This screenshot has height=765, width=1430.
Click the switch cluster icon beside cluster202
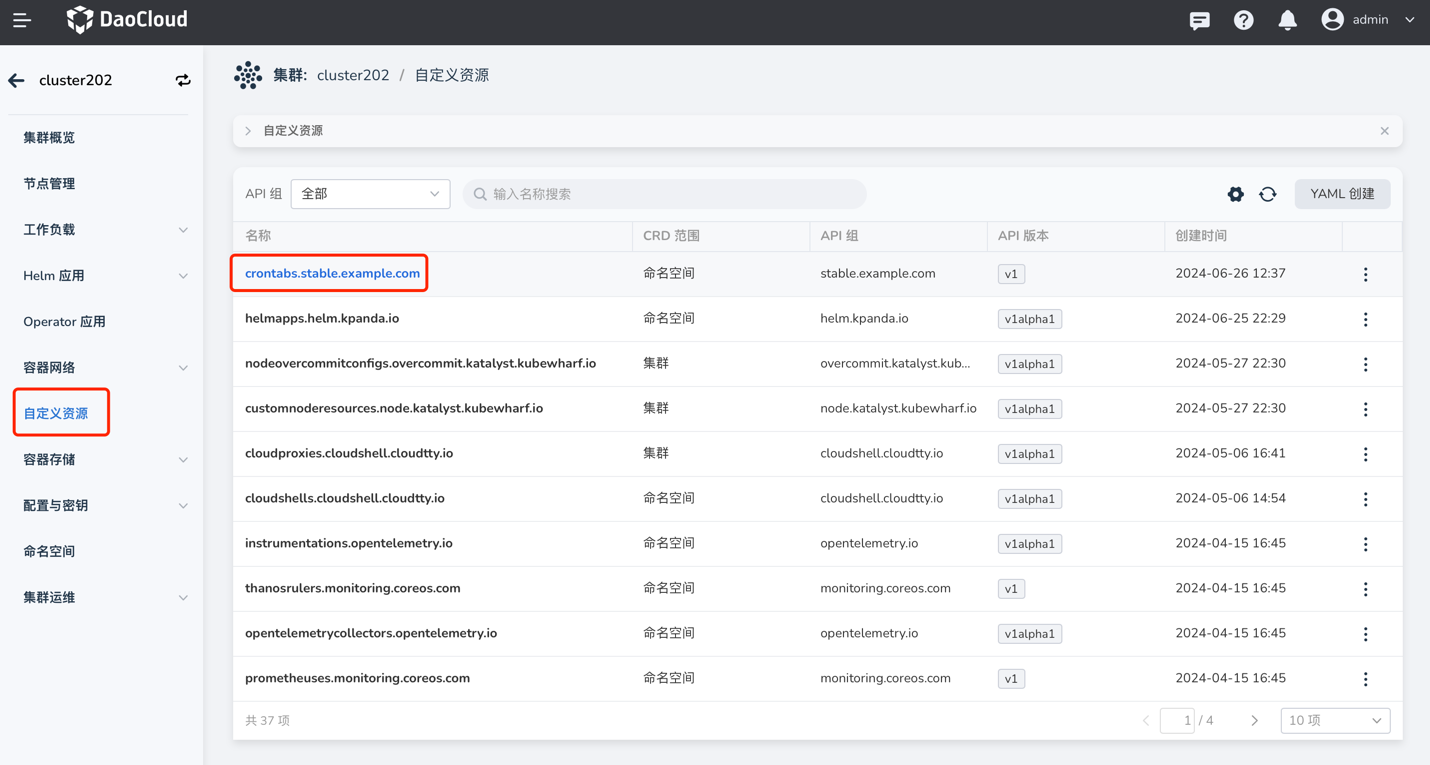click(x=183, y=80)
